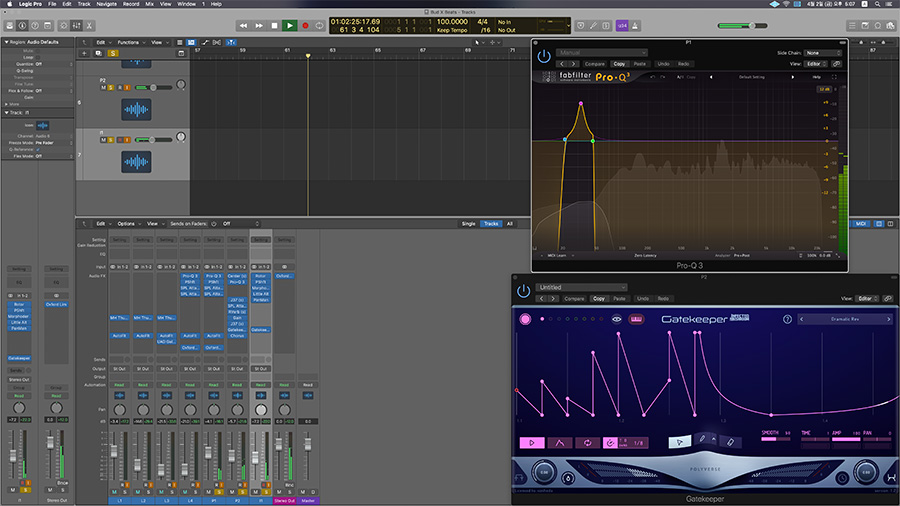Toggle Pro-Q 3 plugin power button
Screen dimensions: 900x506
point(544,56)
